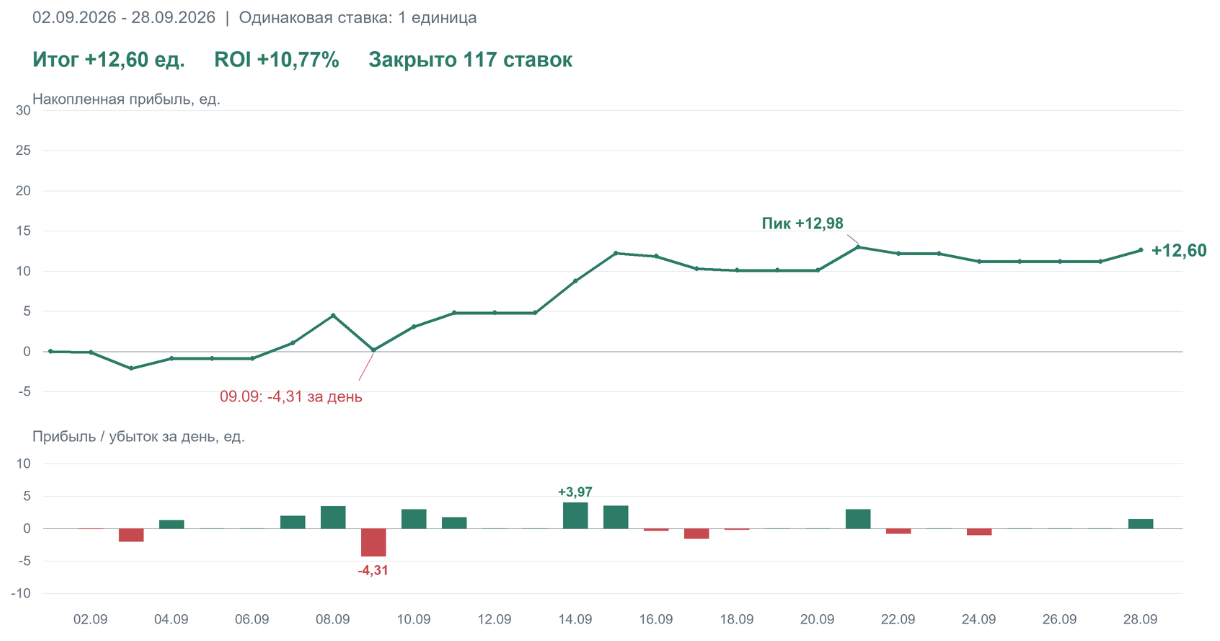The height and width of the screenshot is (641, 1220).
Task: Click the red bar for 17.09
Action: click(697, 533)
